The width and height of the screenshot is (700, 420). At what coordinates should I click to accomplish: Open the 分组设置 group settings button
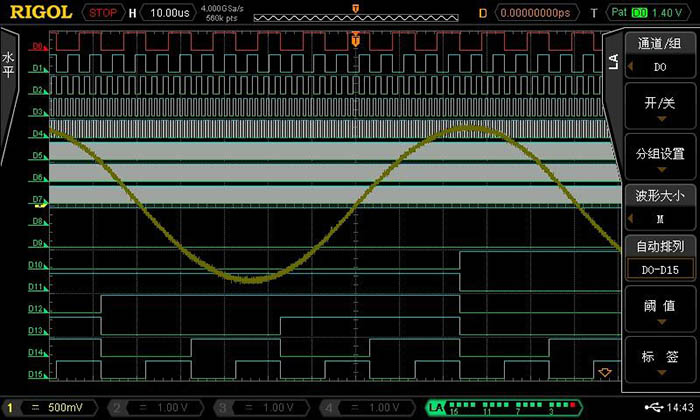coord(659,159)
